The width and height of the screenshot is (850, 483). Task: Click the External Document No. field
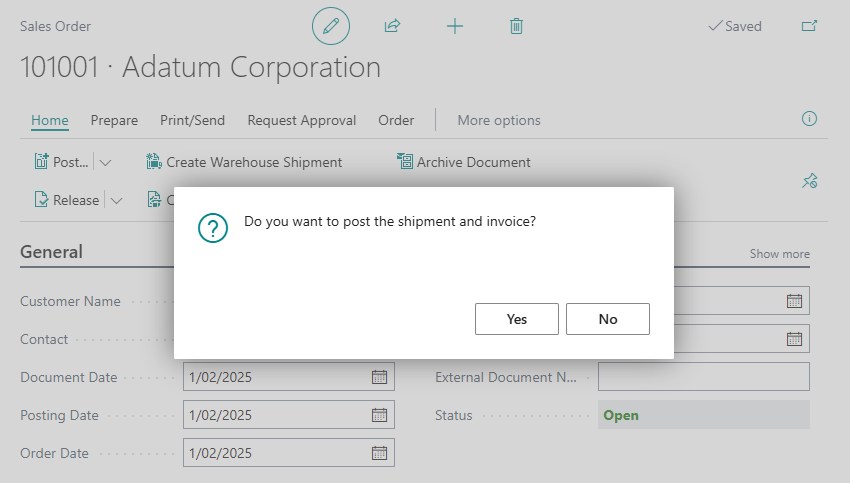[x=704, y=377]
